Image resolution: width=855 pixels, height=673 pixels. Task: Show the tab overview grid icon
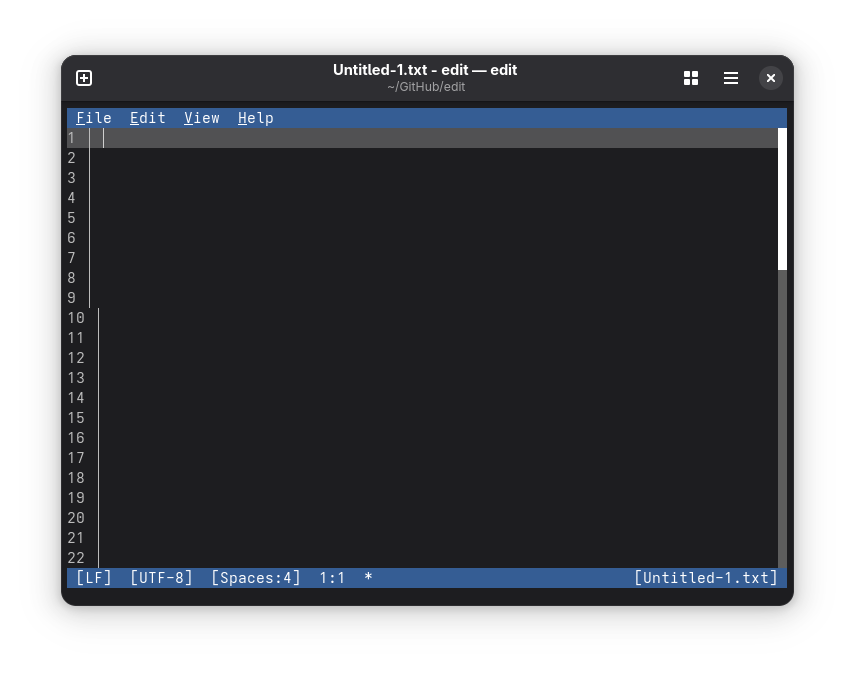(691, 78)
